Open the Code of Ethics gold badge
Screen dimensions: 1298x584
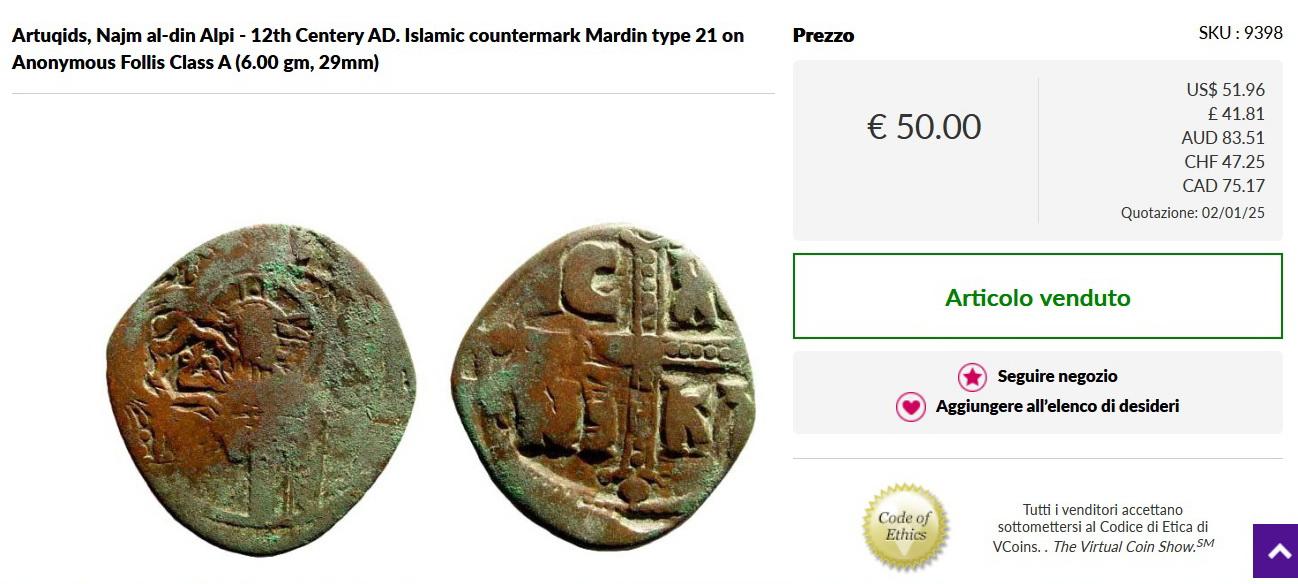(x=906, y=527)
